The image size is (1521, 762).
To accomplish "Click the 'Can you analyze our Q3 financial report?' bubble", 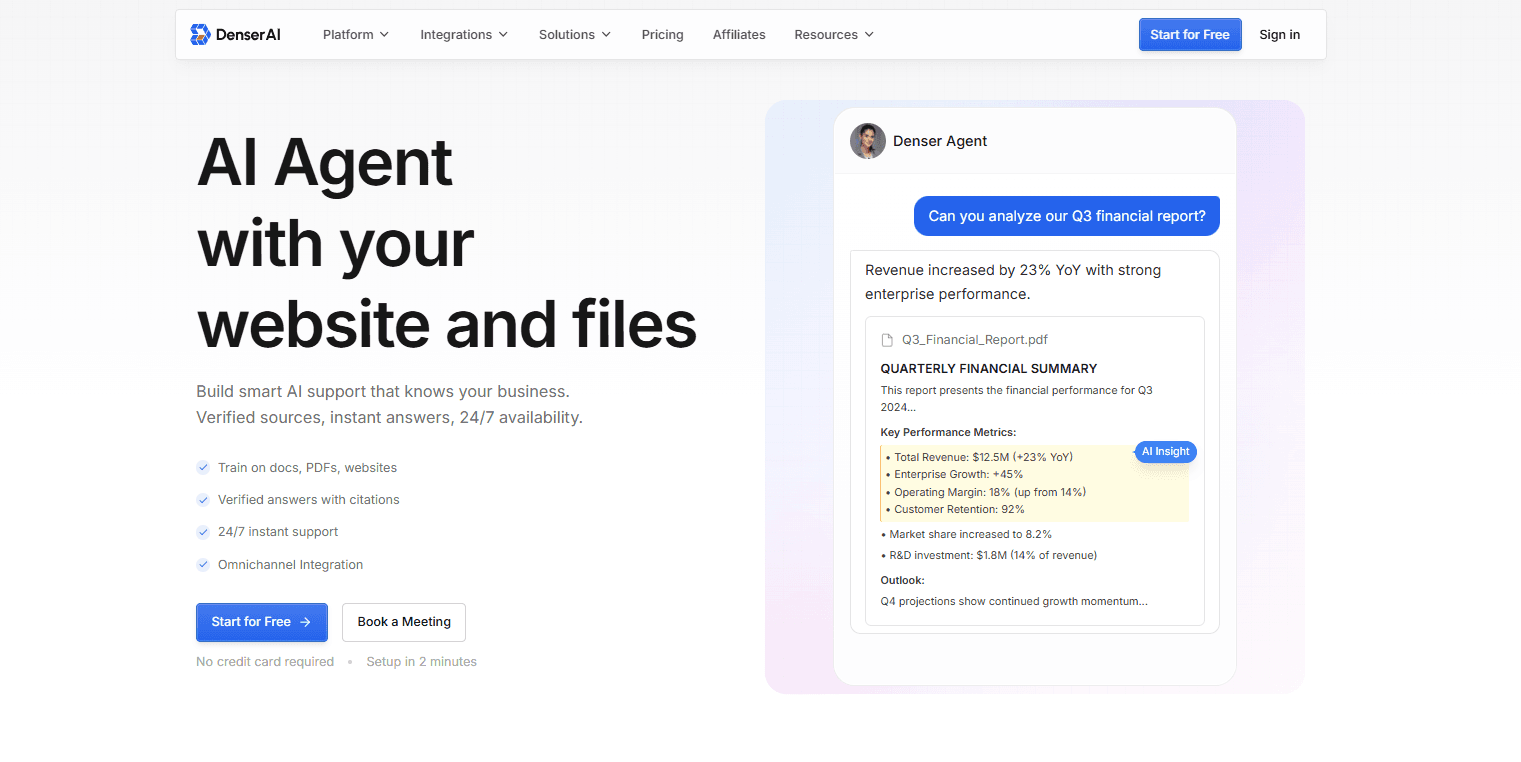I will pos(1066,215).
